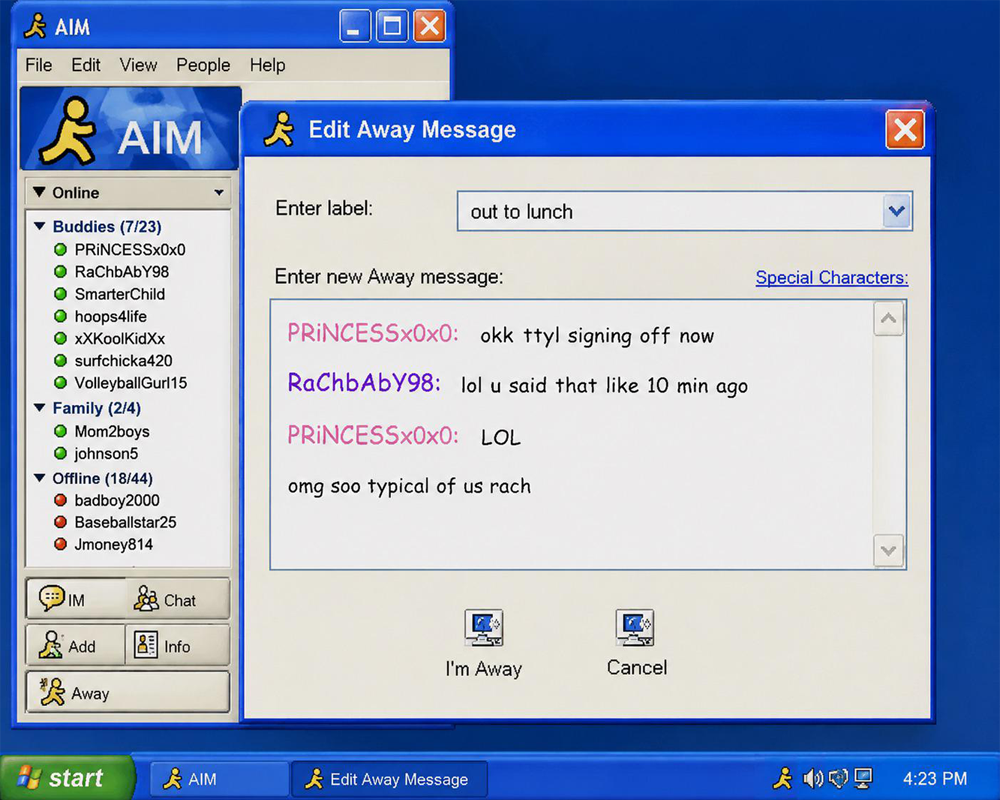Click the AIM title bar running man icon
This screenshot has height=800, width=1000.
[36, 26]
